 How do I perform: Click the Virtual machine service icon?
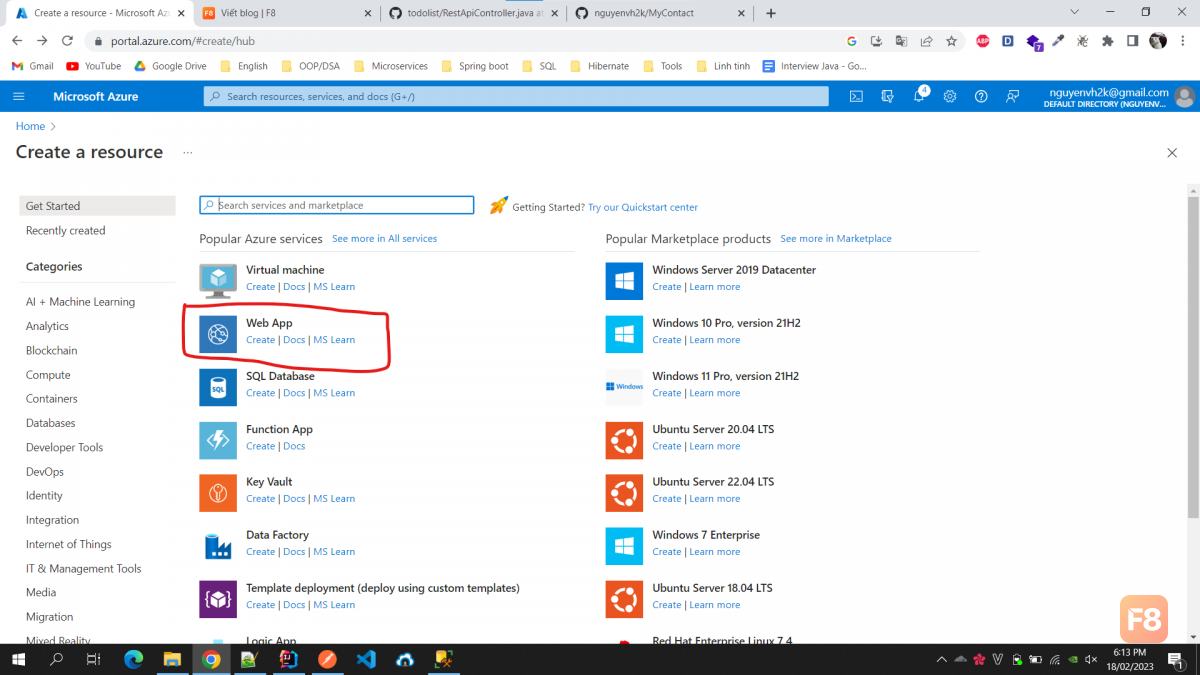[x=218, y=281]
